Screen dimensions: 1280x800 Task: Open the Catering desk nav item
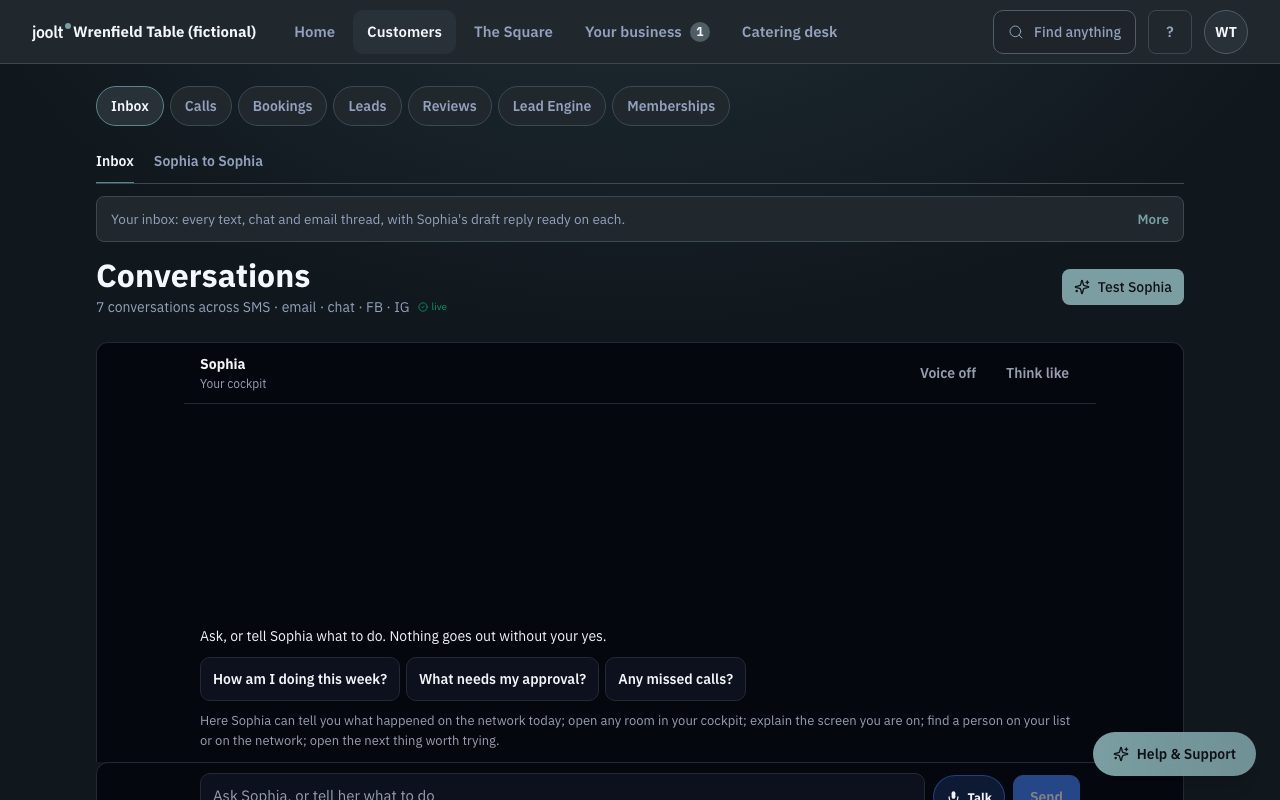click(x=790, y=32)
